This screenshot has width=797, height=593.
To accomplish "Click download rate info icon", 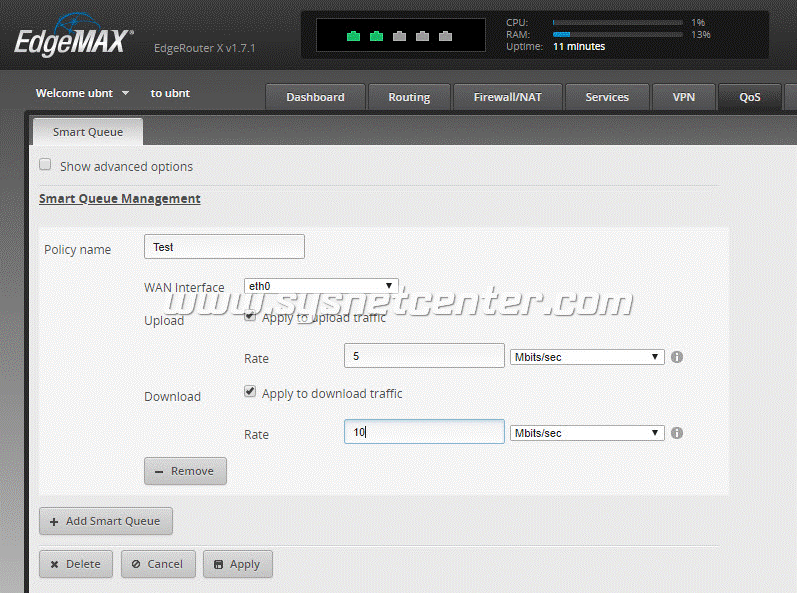I will pyautogui.click(x=677, y=433).
